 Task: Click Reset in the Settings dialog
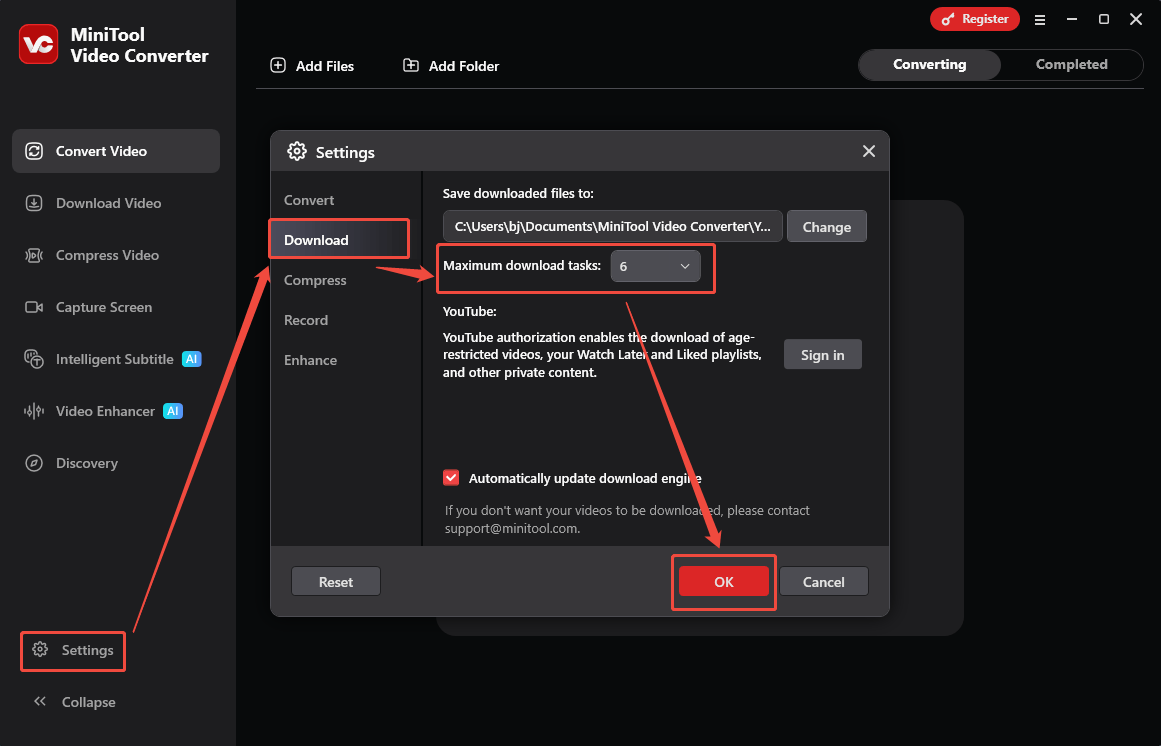335,582
